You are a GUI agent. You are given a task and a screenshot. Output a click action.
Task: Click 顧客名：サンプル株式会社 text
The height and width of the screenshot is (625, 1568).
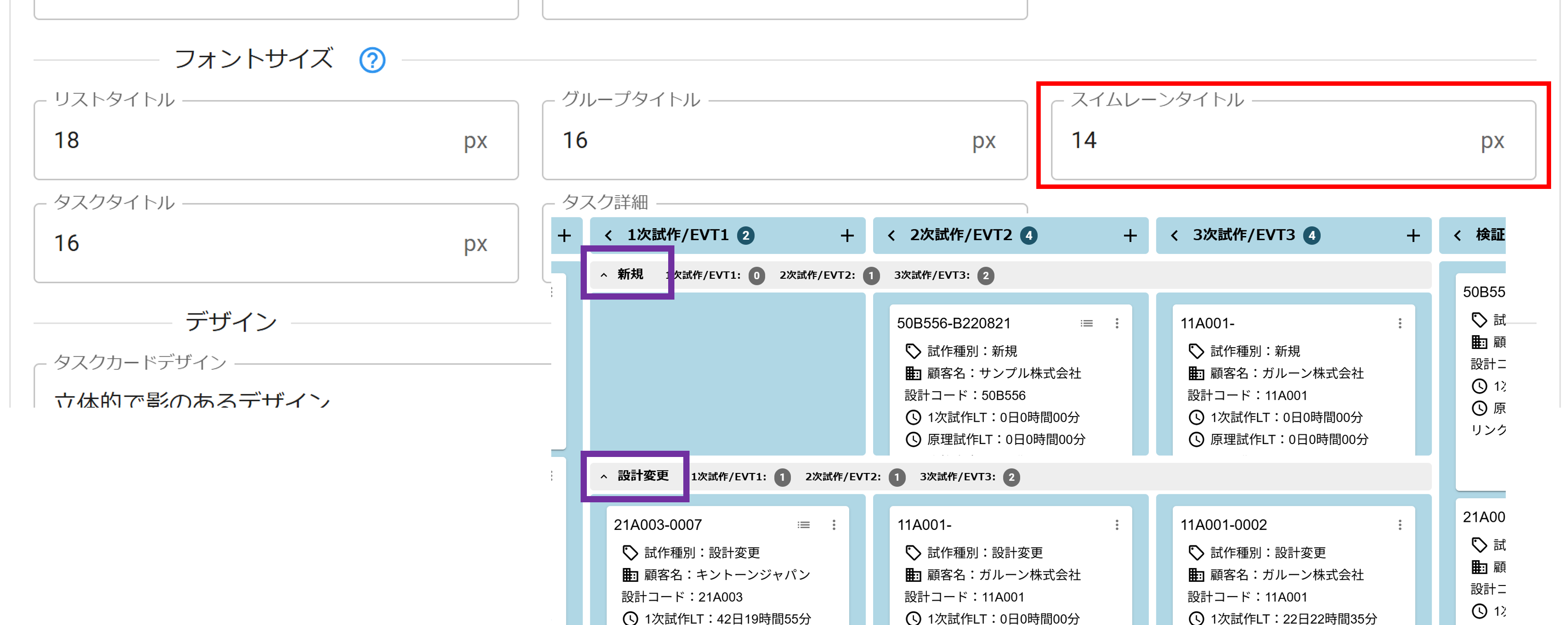1004,373
